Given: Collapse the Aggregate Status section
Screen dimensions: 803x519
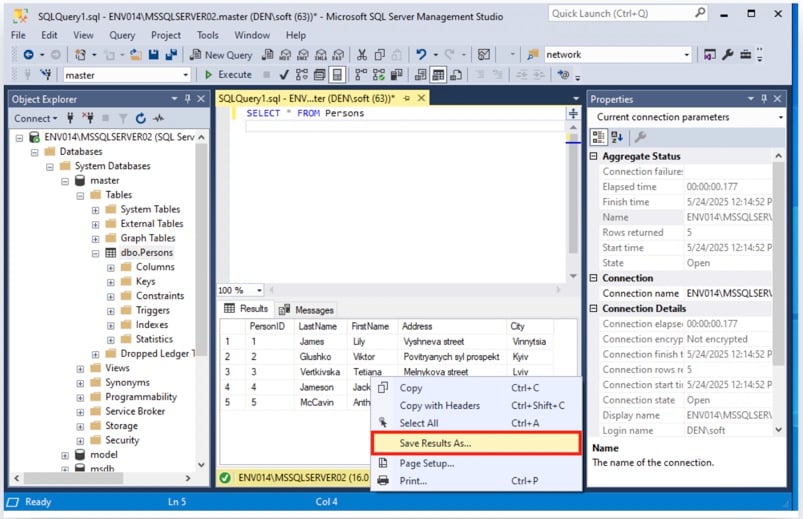Looking at the screenshot, I should [x=594, y=156].
